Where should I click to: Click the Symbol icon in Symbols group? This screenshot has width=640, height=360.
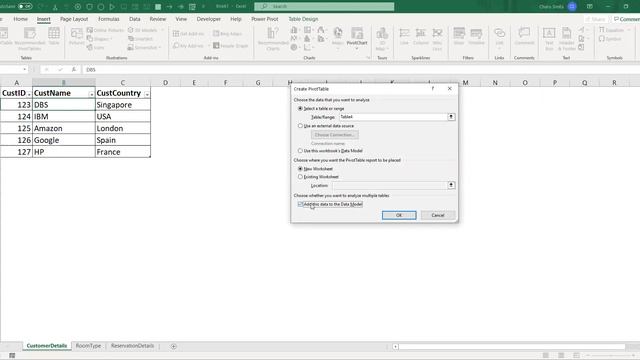[610, 39]
